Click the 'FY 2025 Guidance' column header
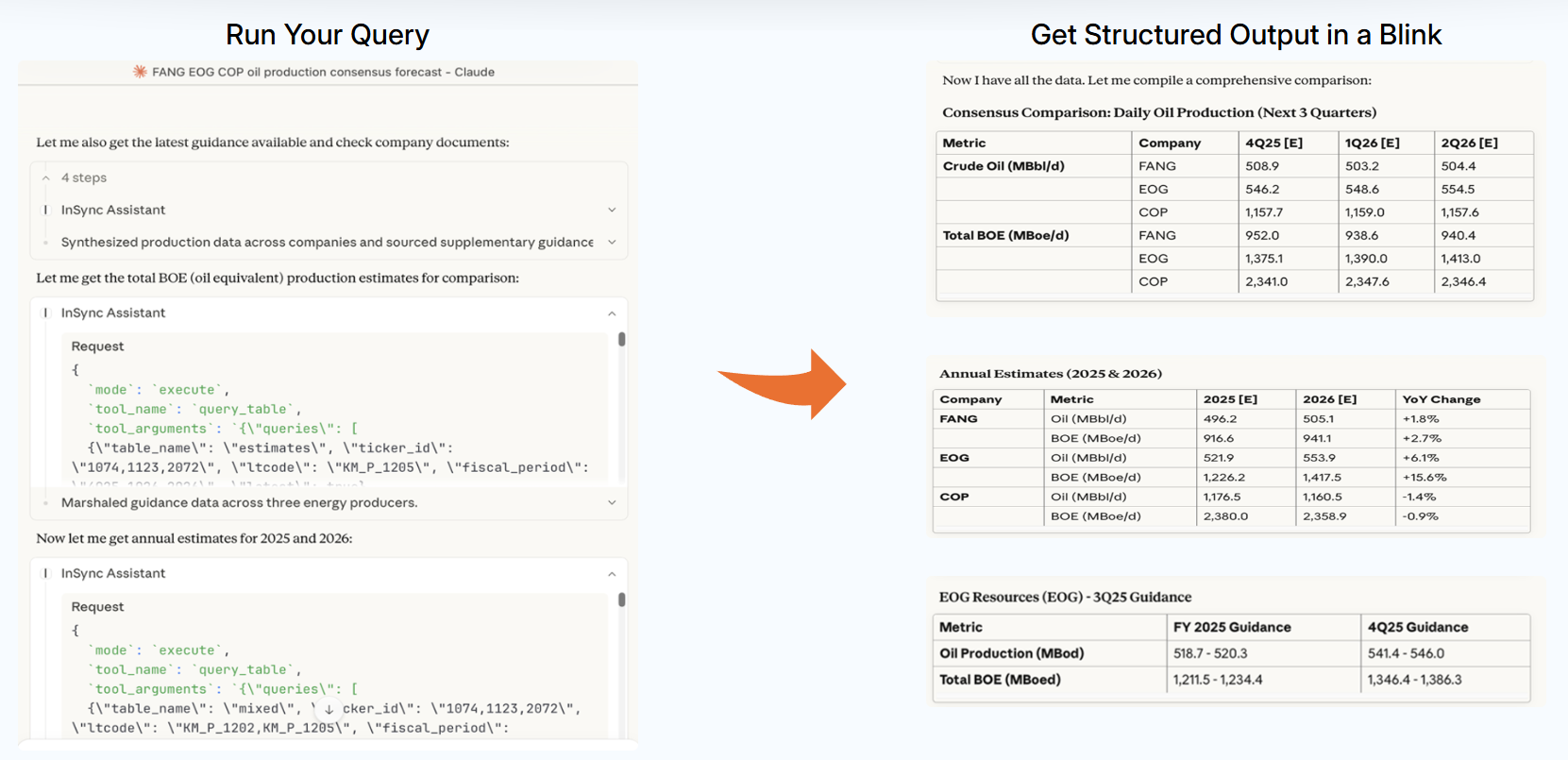This screenshot has height=760, width=1568. 1232,628
